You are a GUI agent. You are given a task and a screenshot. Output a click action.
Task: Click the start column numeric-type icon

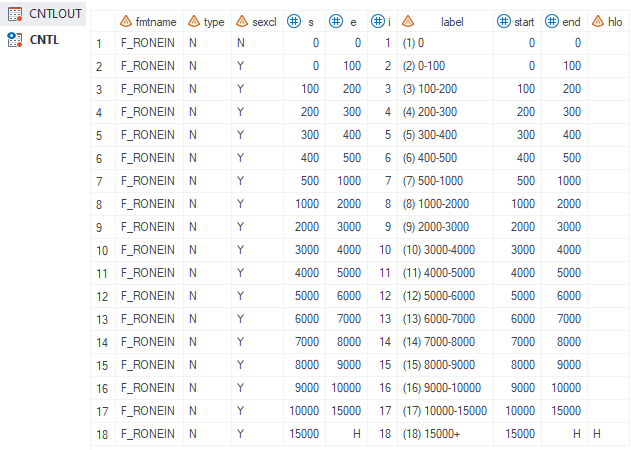503,21
